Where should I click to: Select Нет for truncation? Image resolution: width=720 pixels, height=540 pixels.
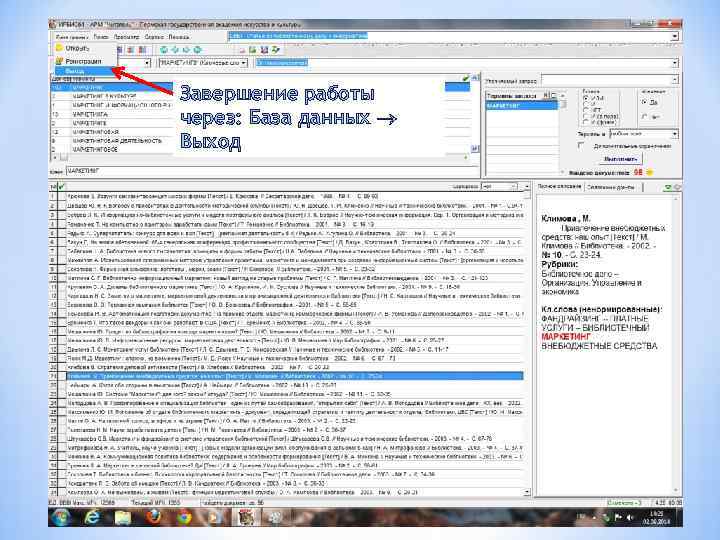644,117
